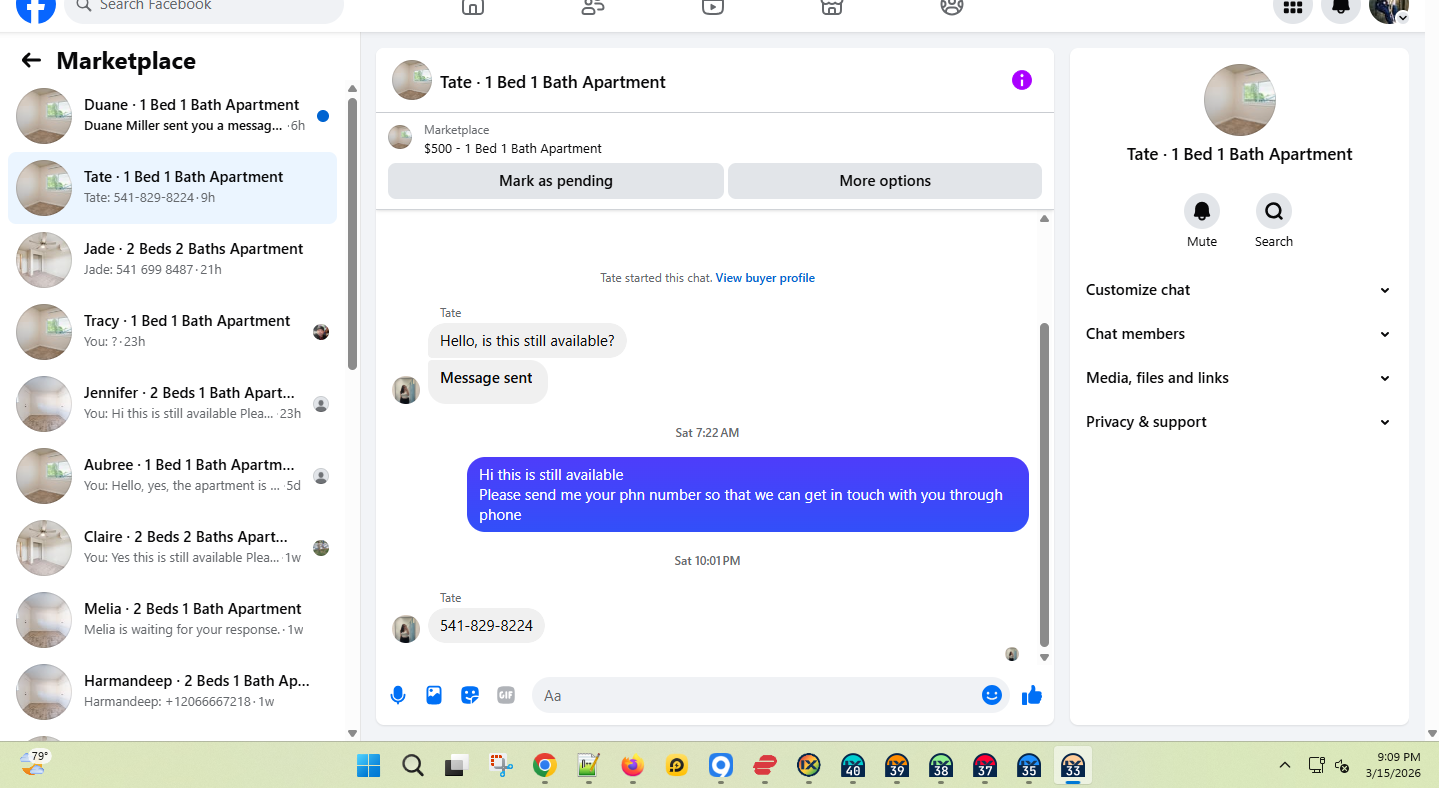Open Duane's 1 Bed 1 Bath Apartment chat

(x=172, y=116)
